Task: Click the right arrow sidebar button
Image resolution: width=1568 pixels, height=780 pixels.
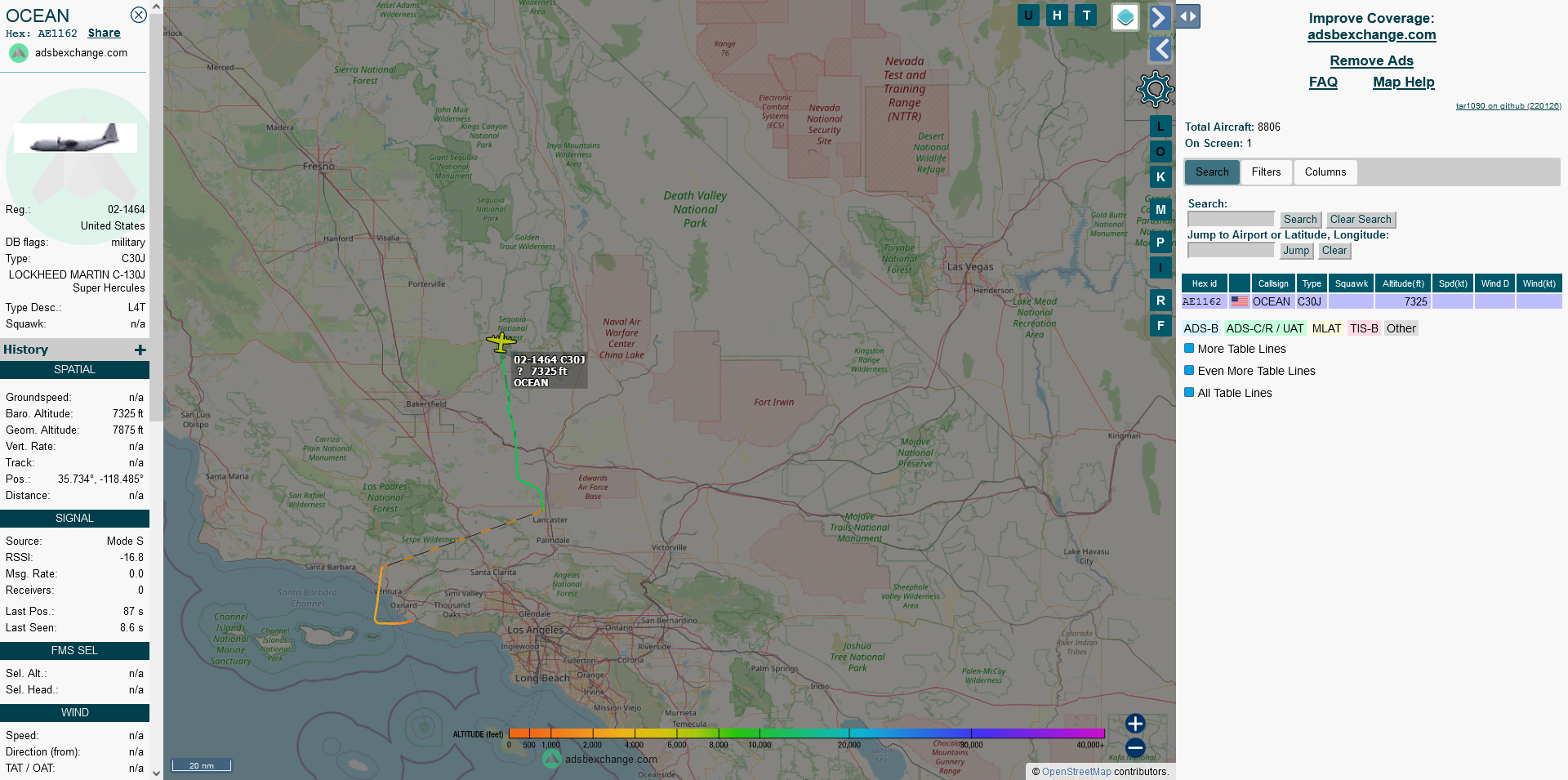Action: pyautogui.click(x=1160, y=17)
